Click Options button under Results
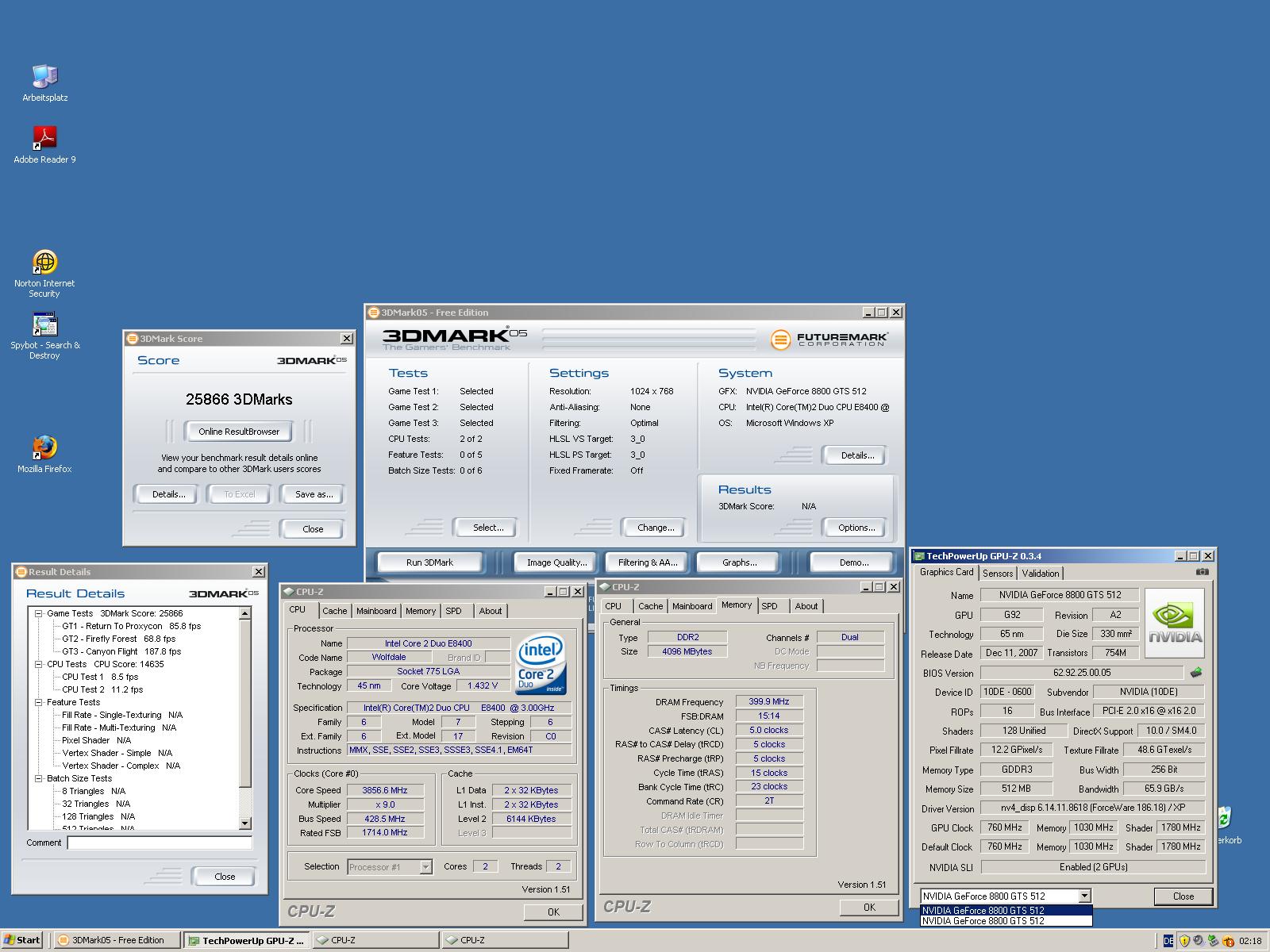 click(x=856, y=528)
